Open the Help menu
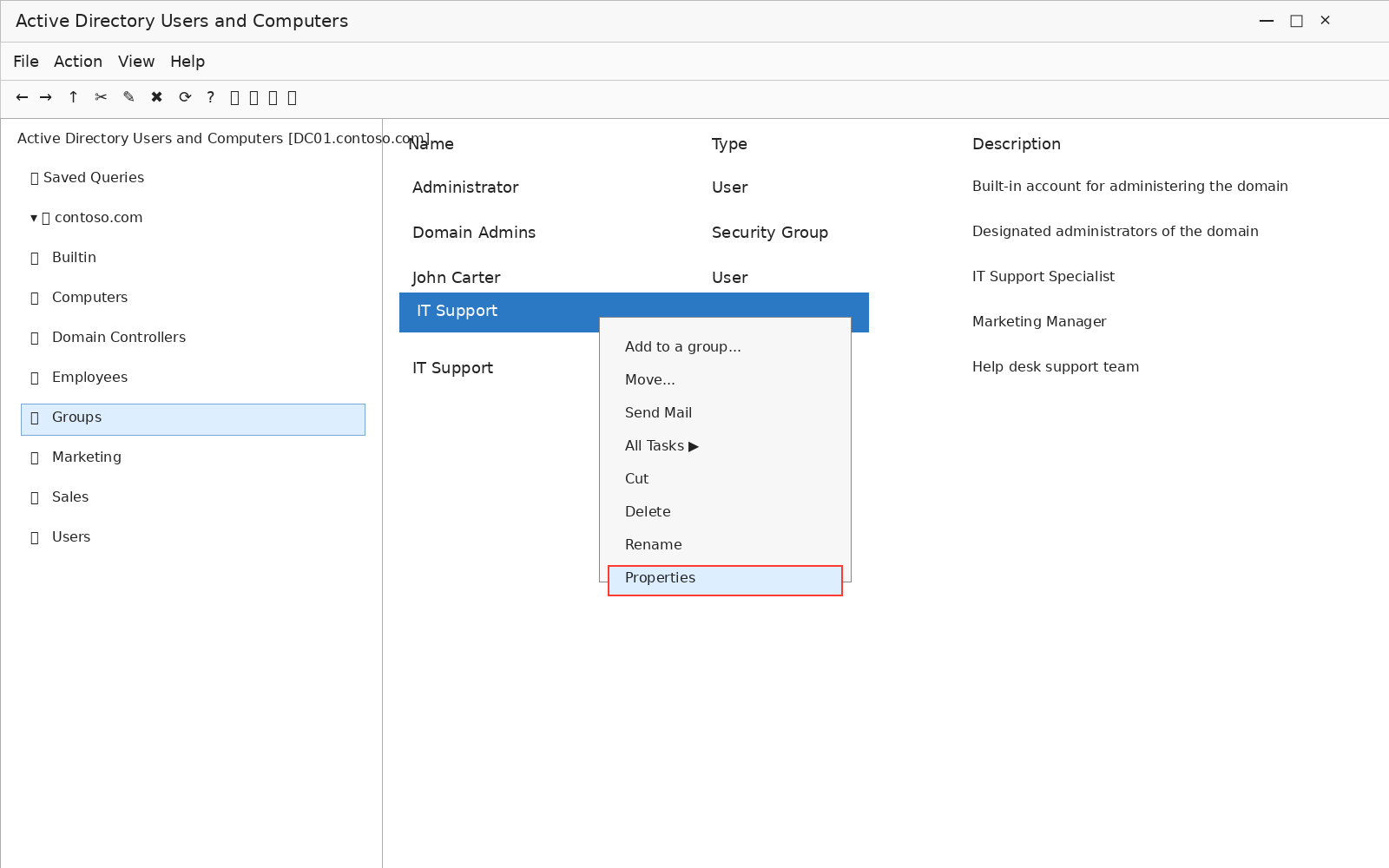 pyautogui.click(x=188, y=62)
